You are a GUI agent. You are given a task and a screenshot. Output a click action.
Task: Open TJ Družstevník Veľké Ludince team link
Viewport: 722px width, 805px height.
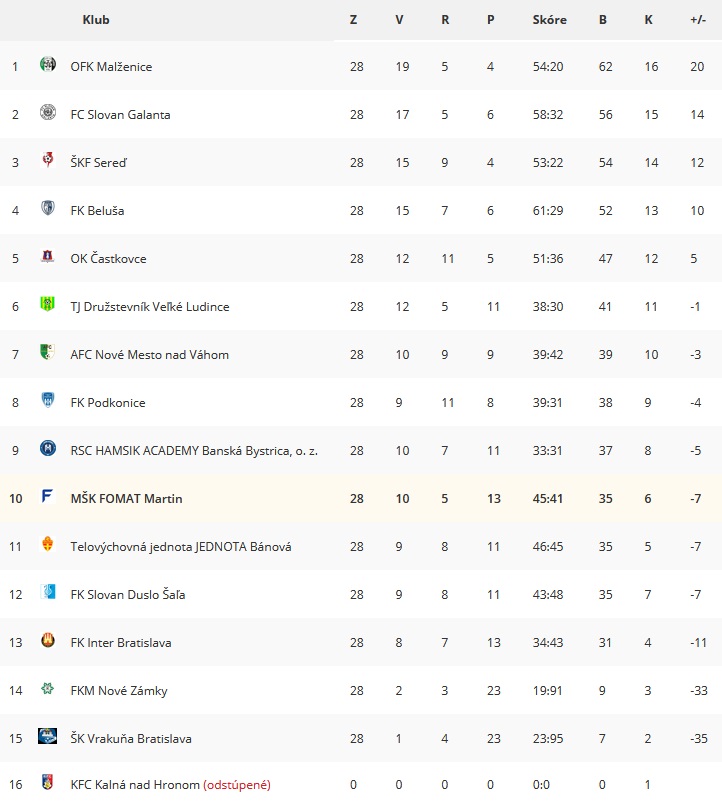[x=150, y=306]
